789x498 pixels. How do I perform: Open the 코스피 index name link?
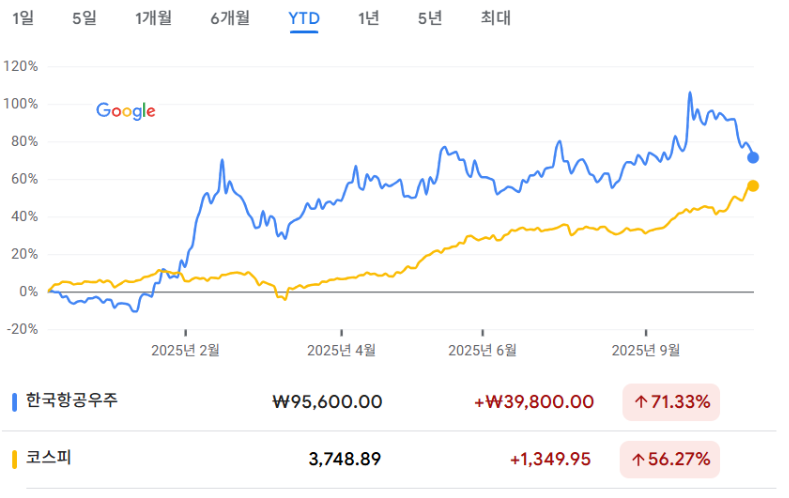pyautogui.click(x=48, y=459)
